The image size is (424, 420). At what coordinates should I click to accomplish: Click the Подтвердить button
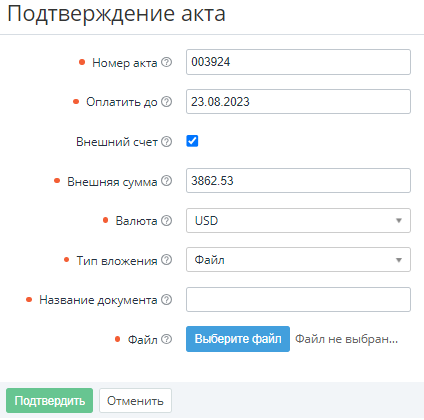pos(49,400)
